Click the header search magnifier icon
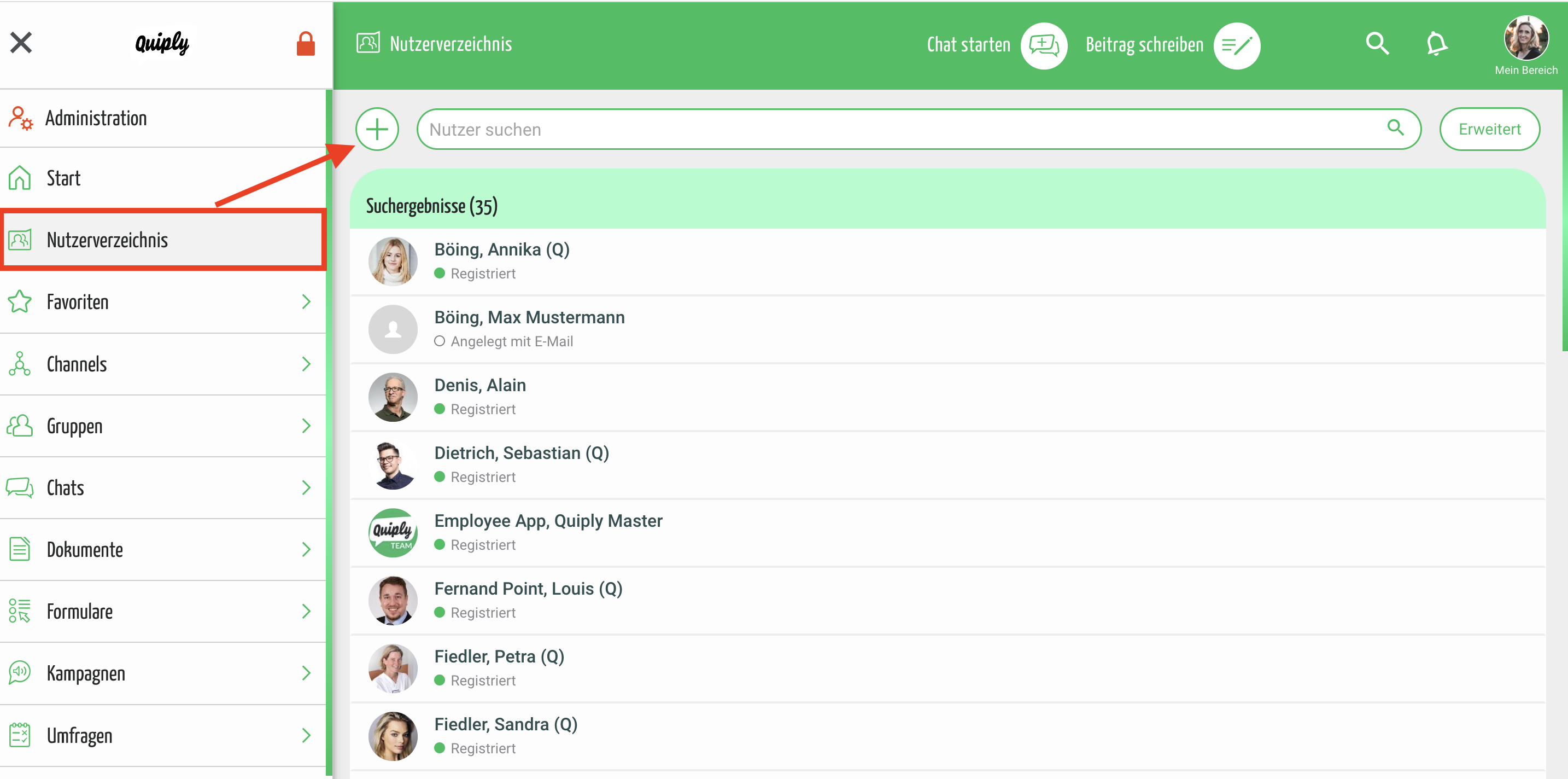This screenshot has width=1568, height=779. point(1377,44)
